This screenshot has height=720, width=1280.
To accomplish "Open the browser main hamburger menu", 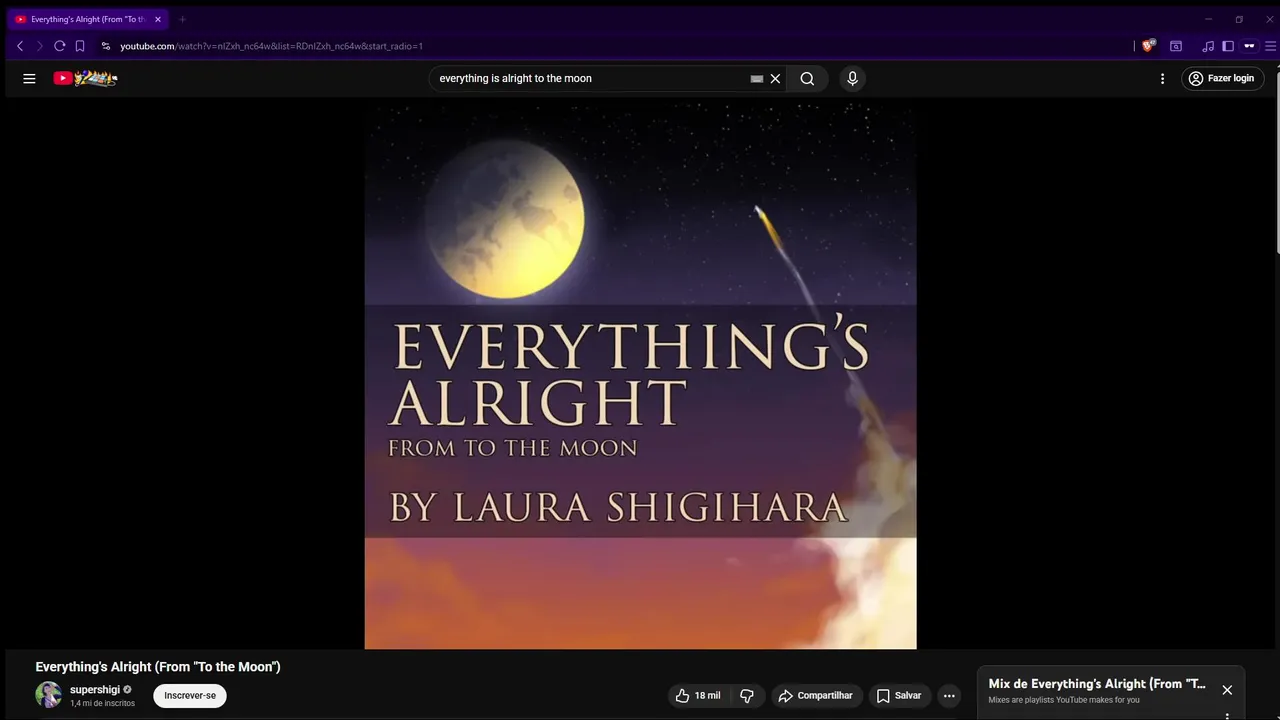I will click(1271, 46).
